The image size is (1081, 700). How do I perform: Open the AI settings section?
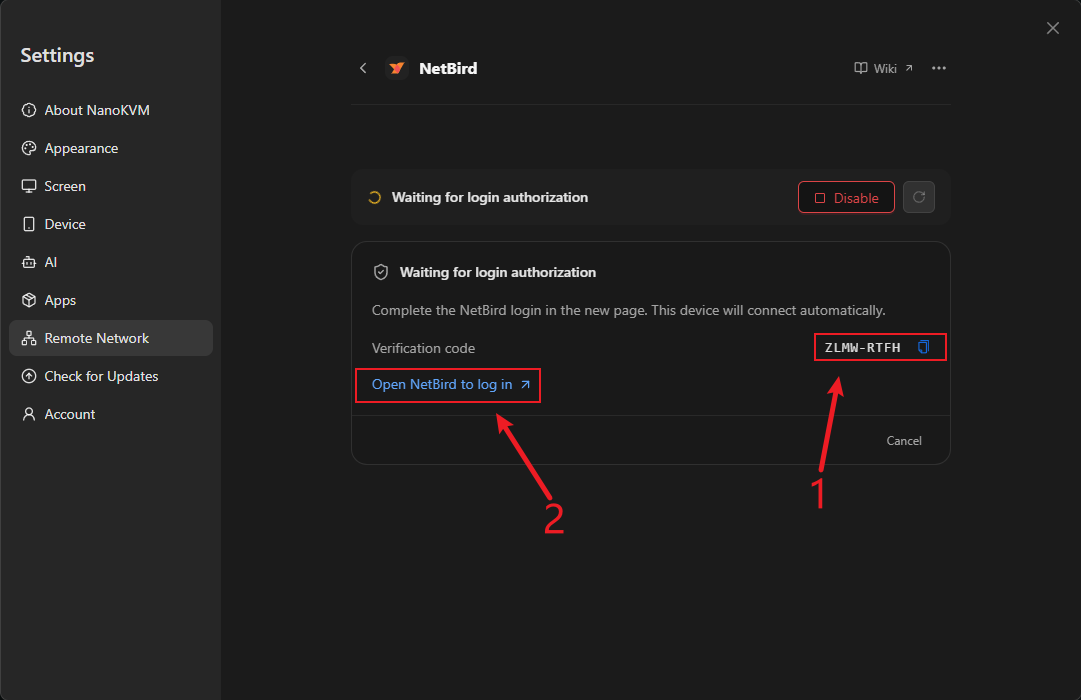click(110, 262)
